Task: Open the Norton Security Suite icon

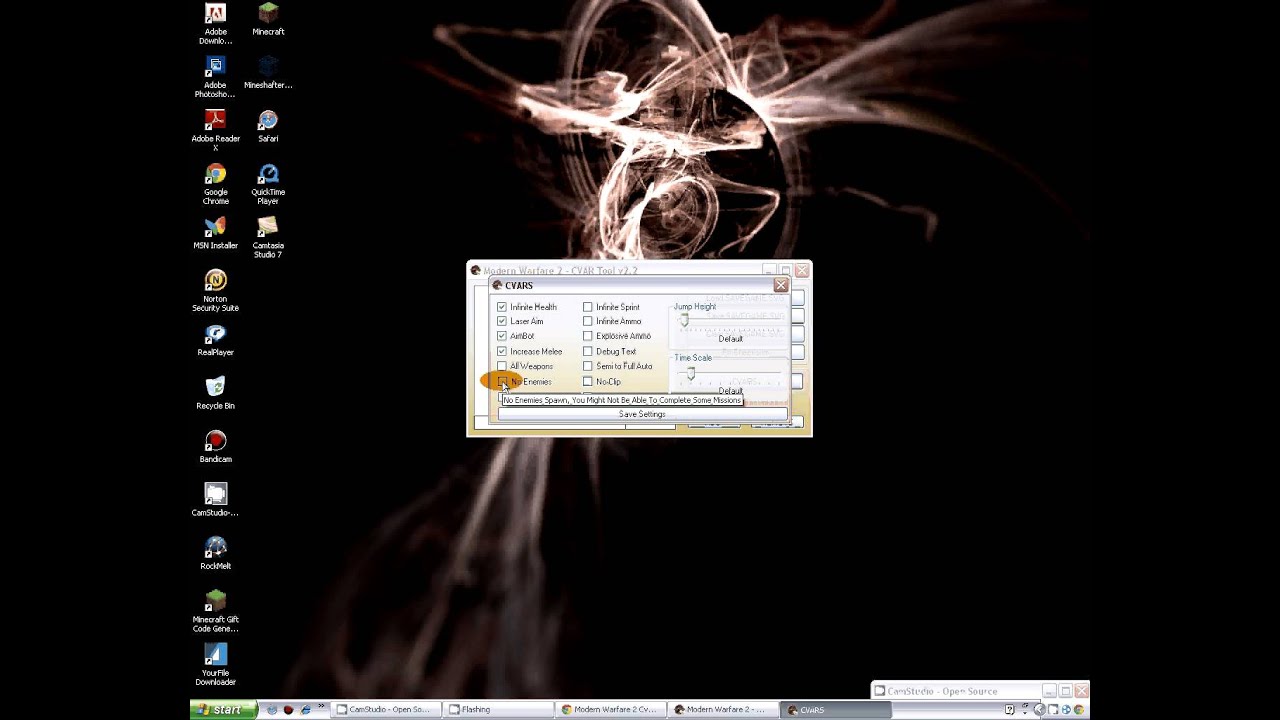Action: pyautogui.click(x=215, y=291)
